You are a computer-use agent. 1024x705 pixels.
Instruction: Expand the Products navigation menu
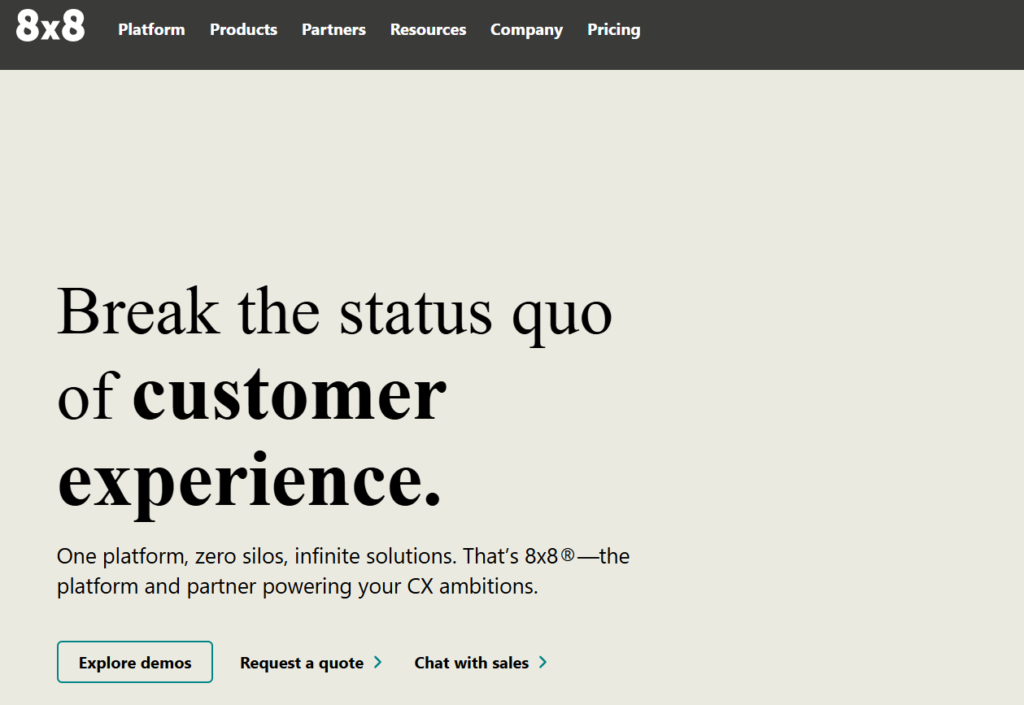pos(243,30)
